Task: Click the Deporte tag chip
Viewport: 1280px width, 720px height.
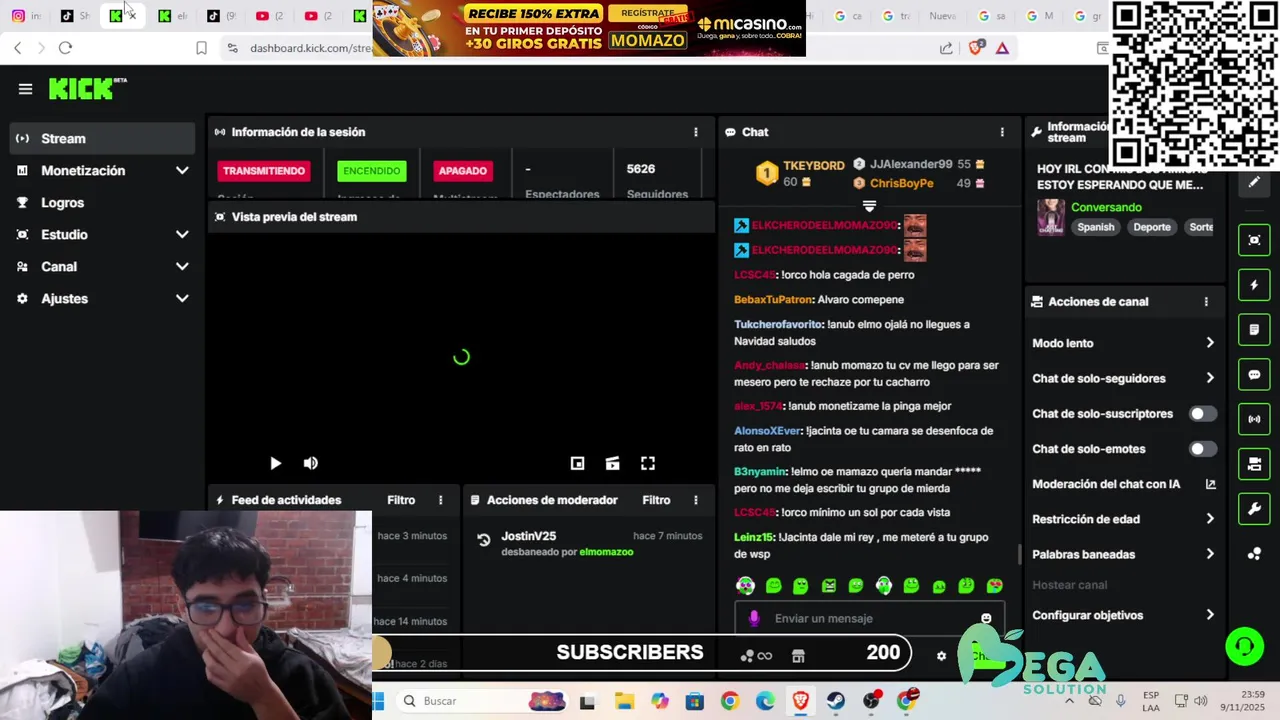Action: coord(1152,227)
